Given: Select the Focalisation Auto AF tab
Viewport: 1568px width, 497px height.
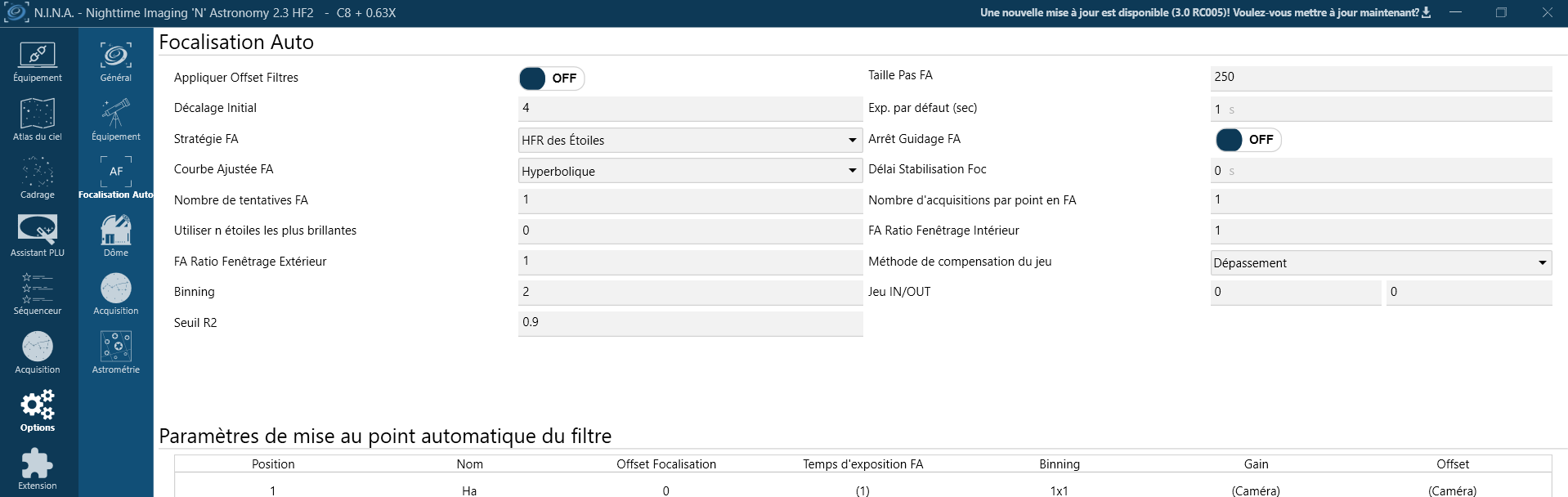Looking at the screenshot, I should 116,177.
